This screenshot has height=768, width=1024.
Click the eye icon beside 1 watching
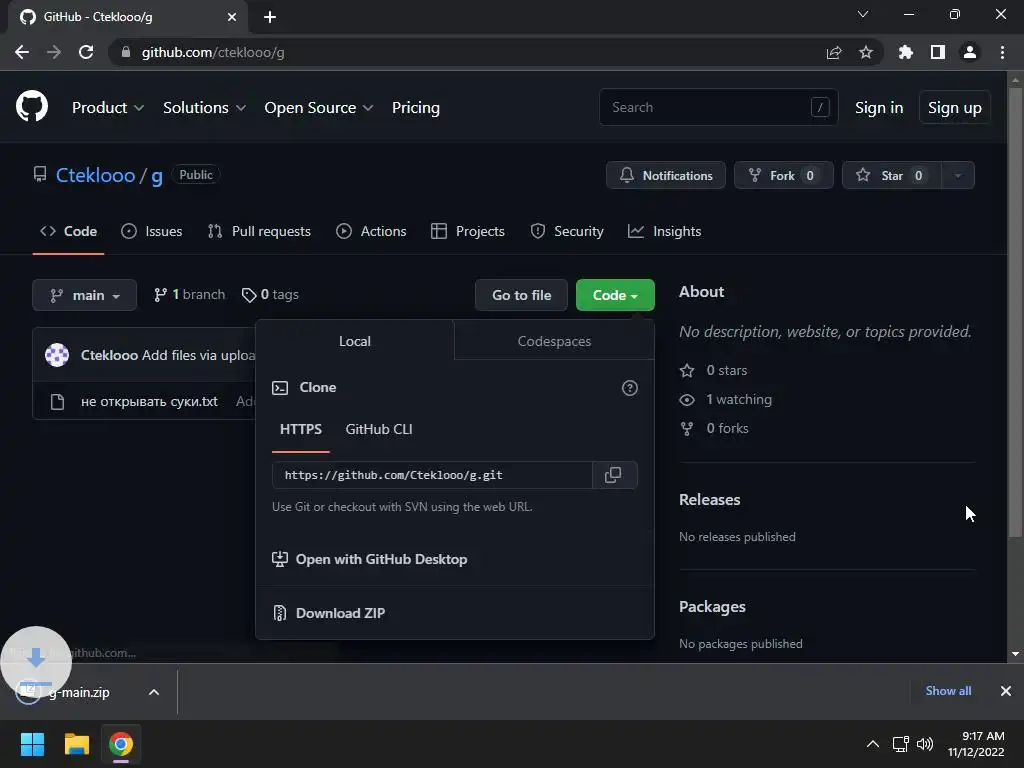(x=686, y=400)
